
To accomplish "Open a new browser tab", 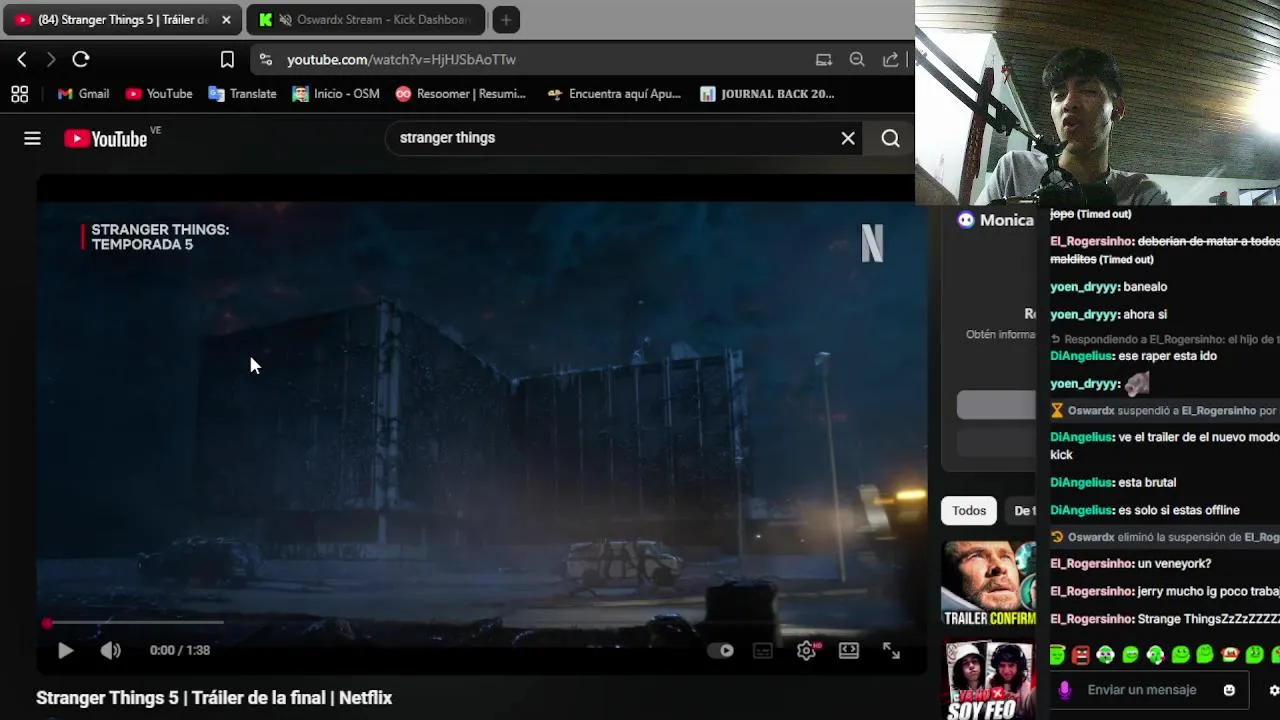I will coord(506,20).
